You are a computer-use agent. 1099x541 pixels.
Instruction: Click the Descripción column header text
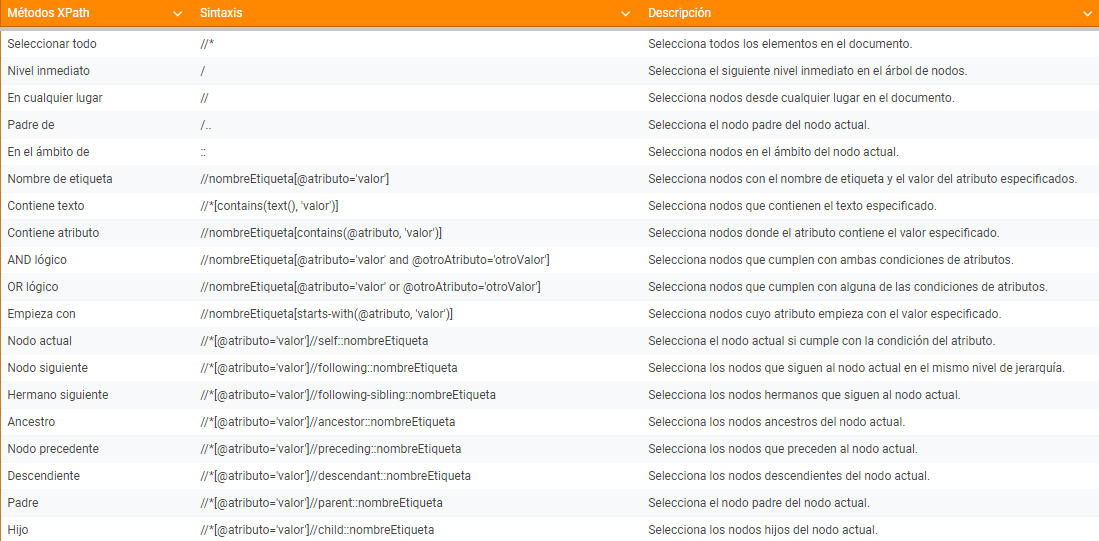coord(679,14)
